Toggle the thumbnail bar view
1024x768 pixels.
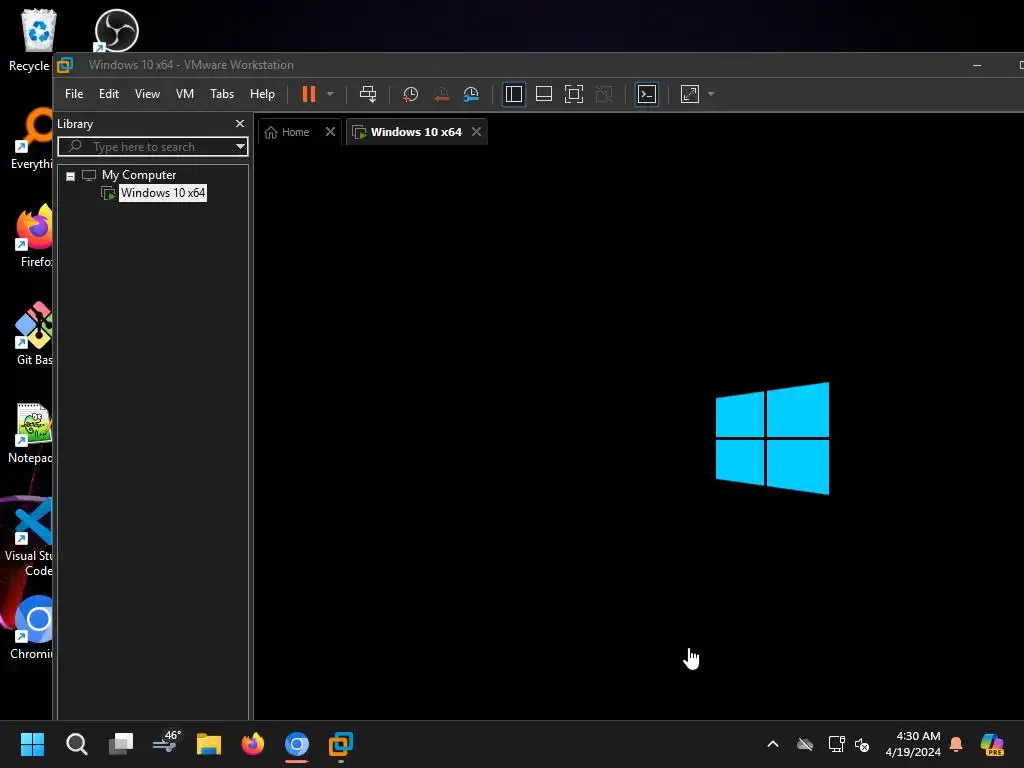(544, 94)
